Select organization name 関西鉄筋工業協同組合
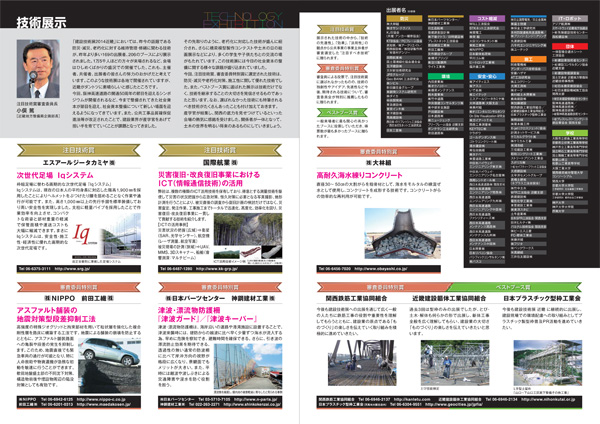The image size is (600, 424). 356,298
